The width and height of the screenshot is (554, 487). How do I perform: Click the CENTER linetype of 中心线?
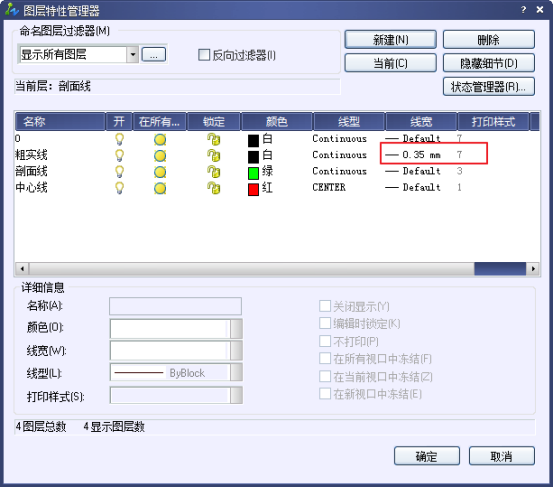[329, 187]
